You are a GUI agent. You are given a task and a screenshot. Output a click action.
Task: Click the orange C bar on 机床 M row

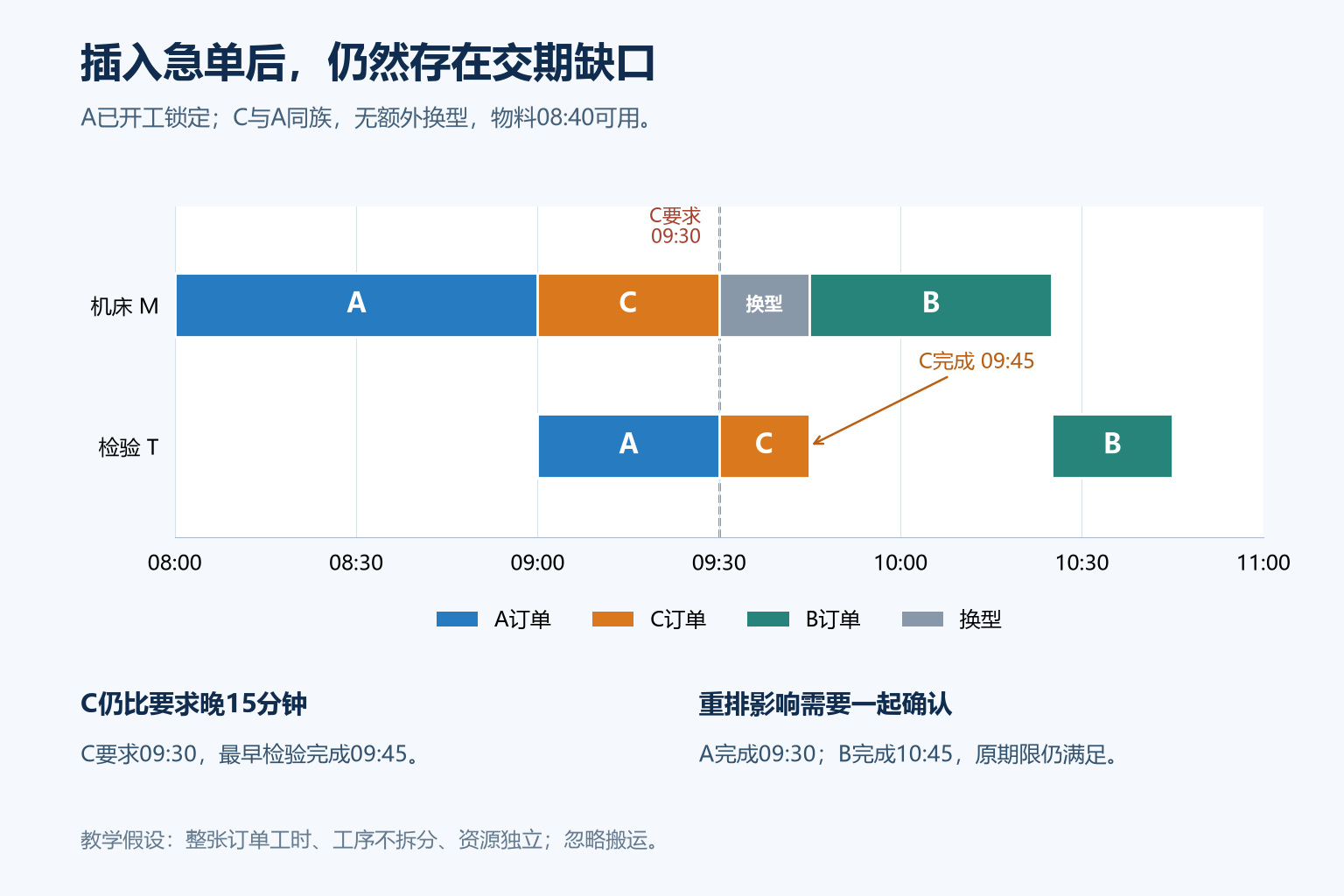pyautogui.click(x=628, y=305)
